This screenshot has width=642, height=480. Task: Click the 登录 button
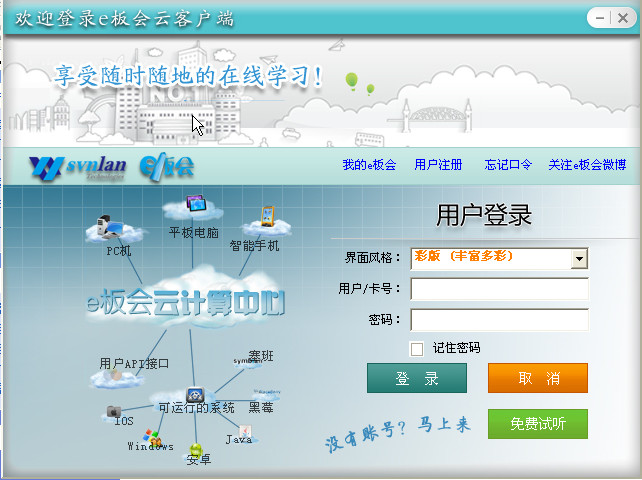[x=417, y=378]
